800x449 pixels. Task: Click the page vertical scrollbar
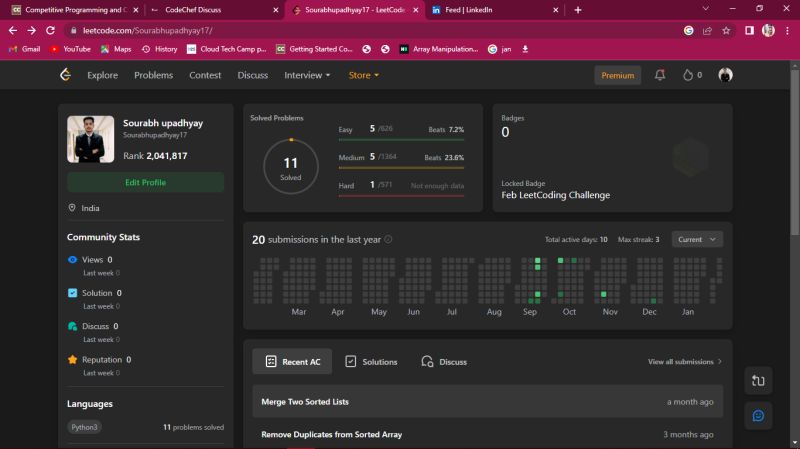pyautogui.click(x=794, y=153)
